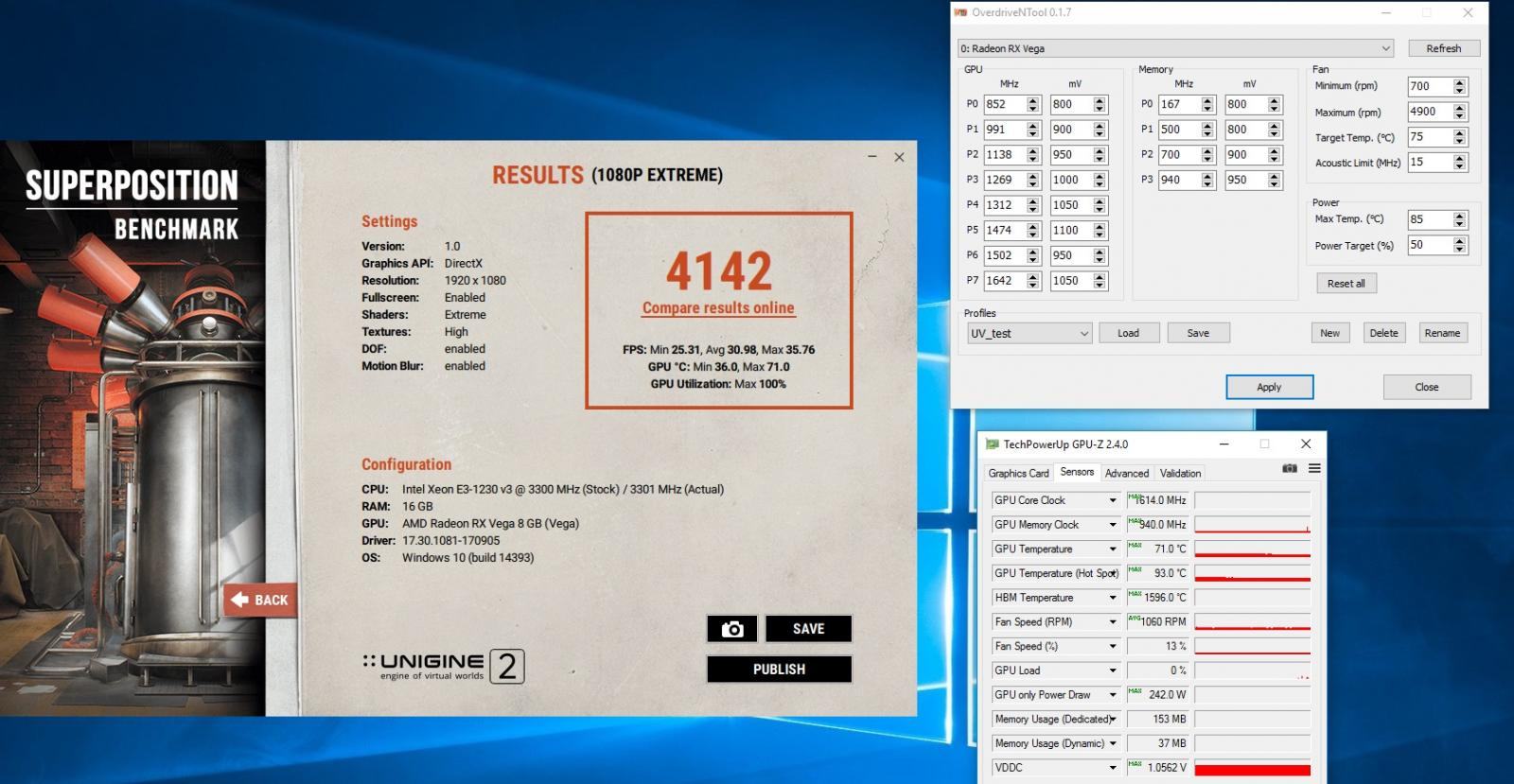The height and width of the screenshot is (784, 1514).
Task: Click the profile Save button in OverdriveNTool
Action: (x=1198, y=333)
